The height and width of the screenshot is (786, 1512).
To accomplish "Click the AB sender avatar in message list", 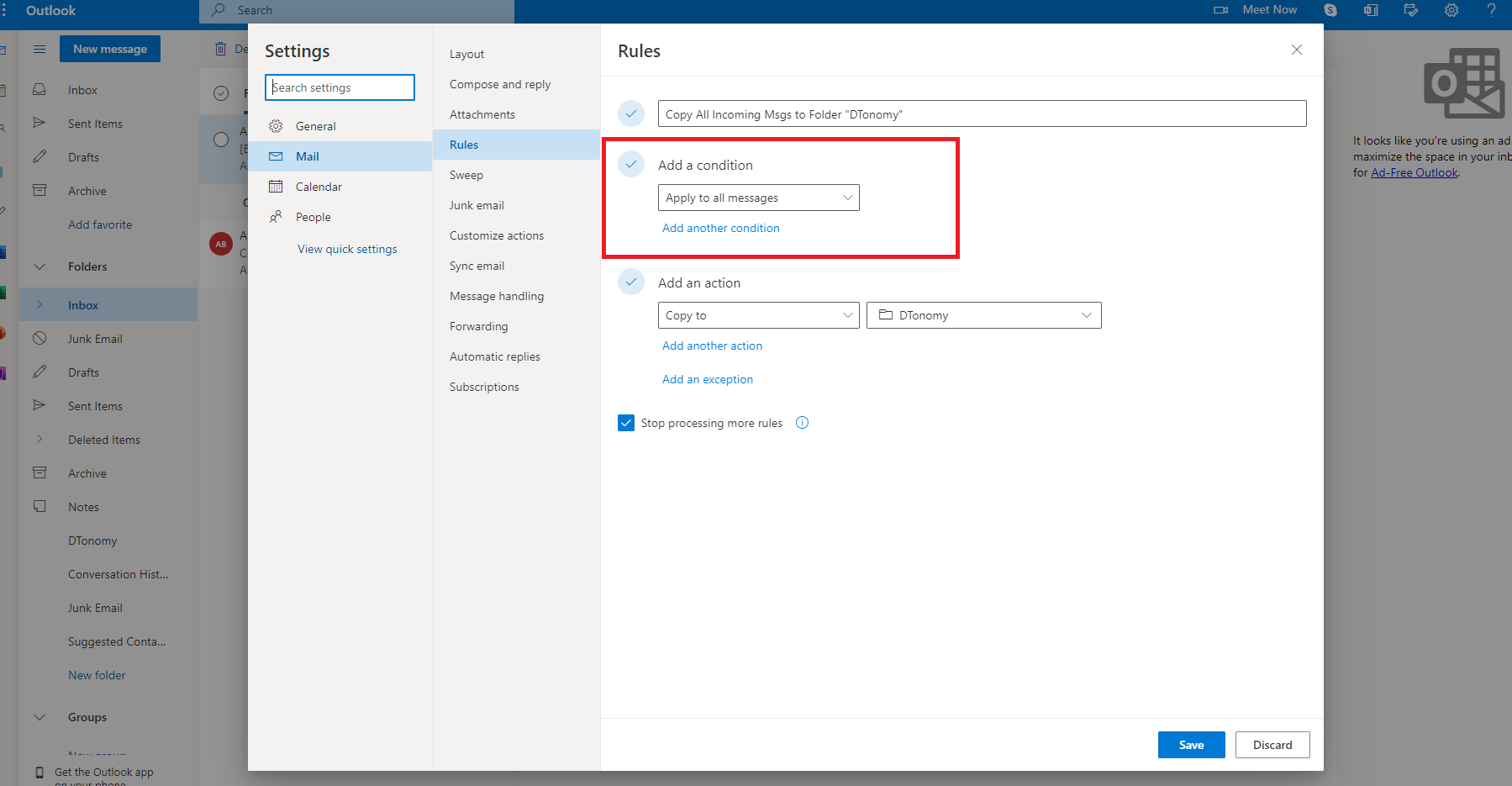I will tap(221, 244).
